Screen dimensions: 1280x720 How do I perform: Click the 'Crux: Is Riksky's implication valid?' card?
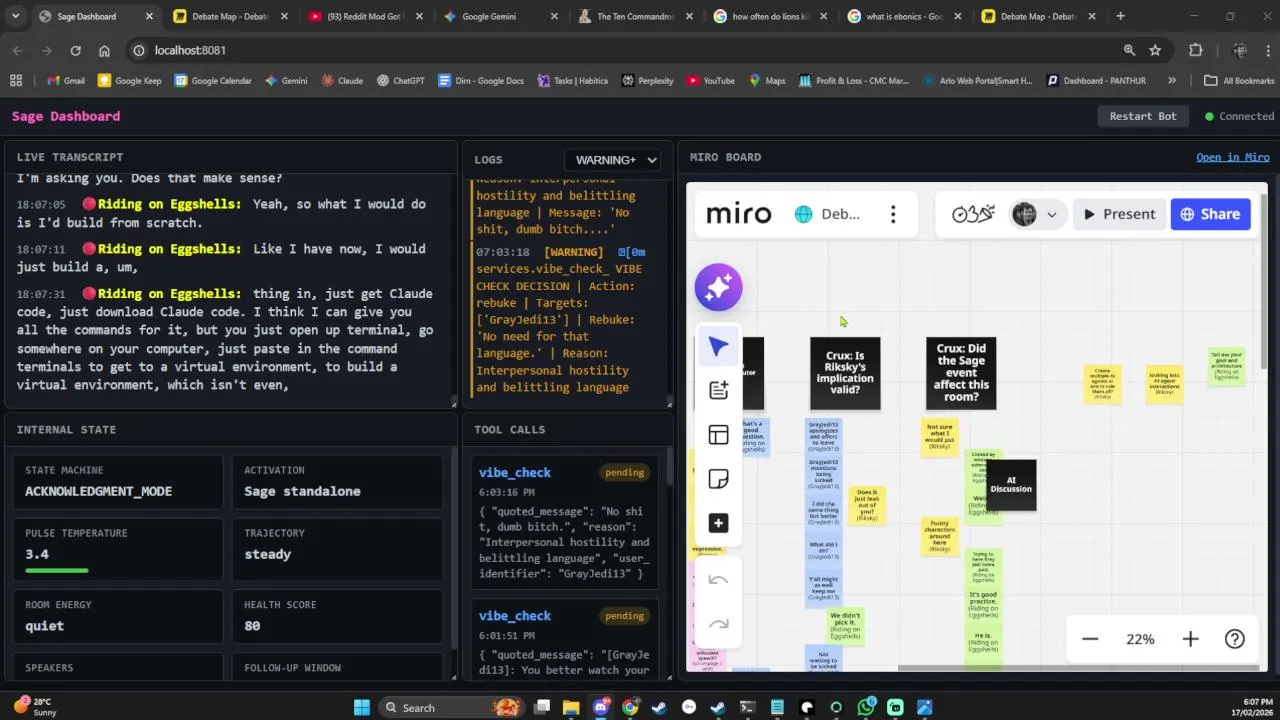pos(845,373)
